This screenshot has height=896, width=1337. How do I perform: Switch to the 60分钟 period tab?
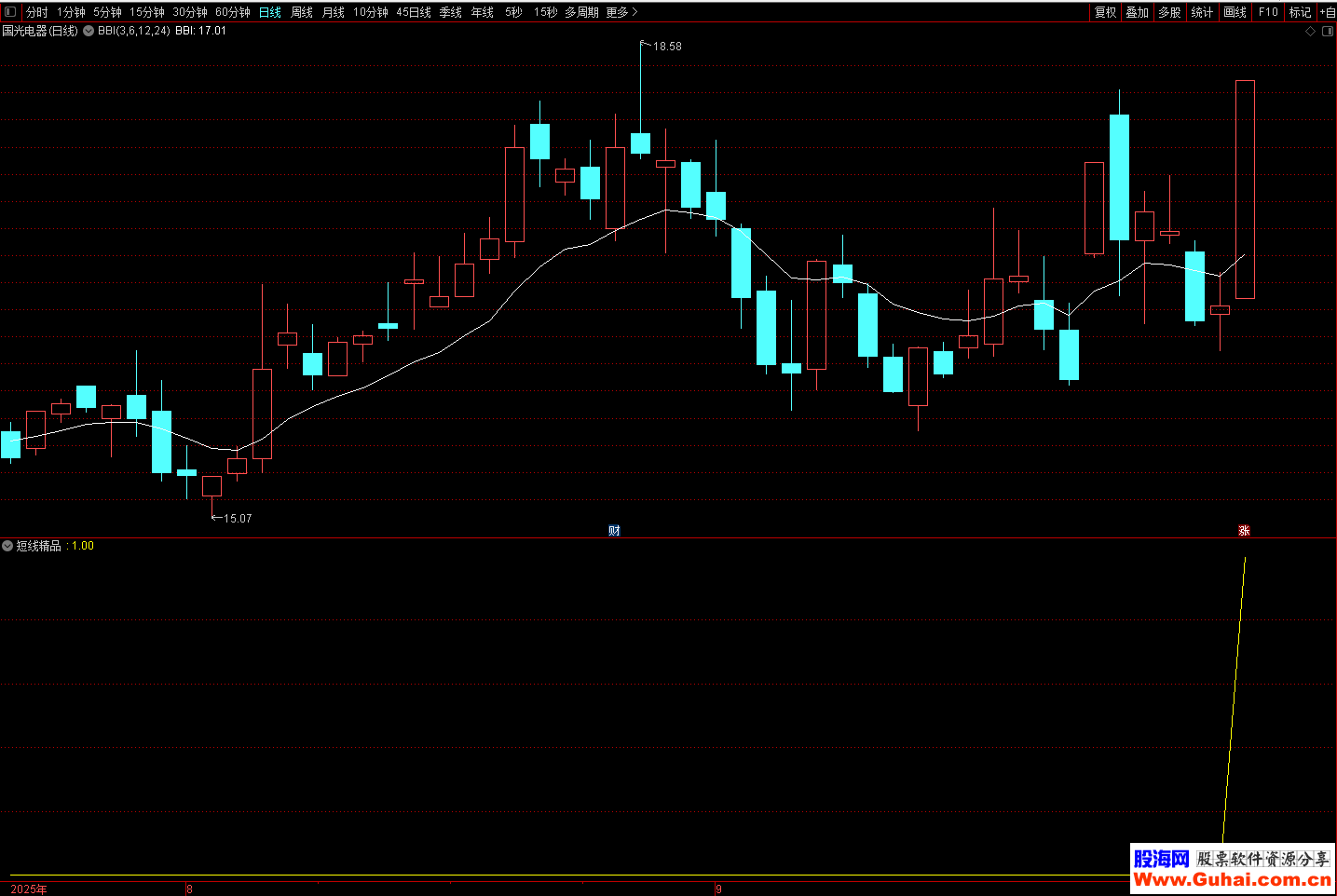click(x=233, y=12)
